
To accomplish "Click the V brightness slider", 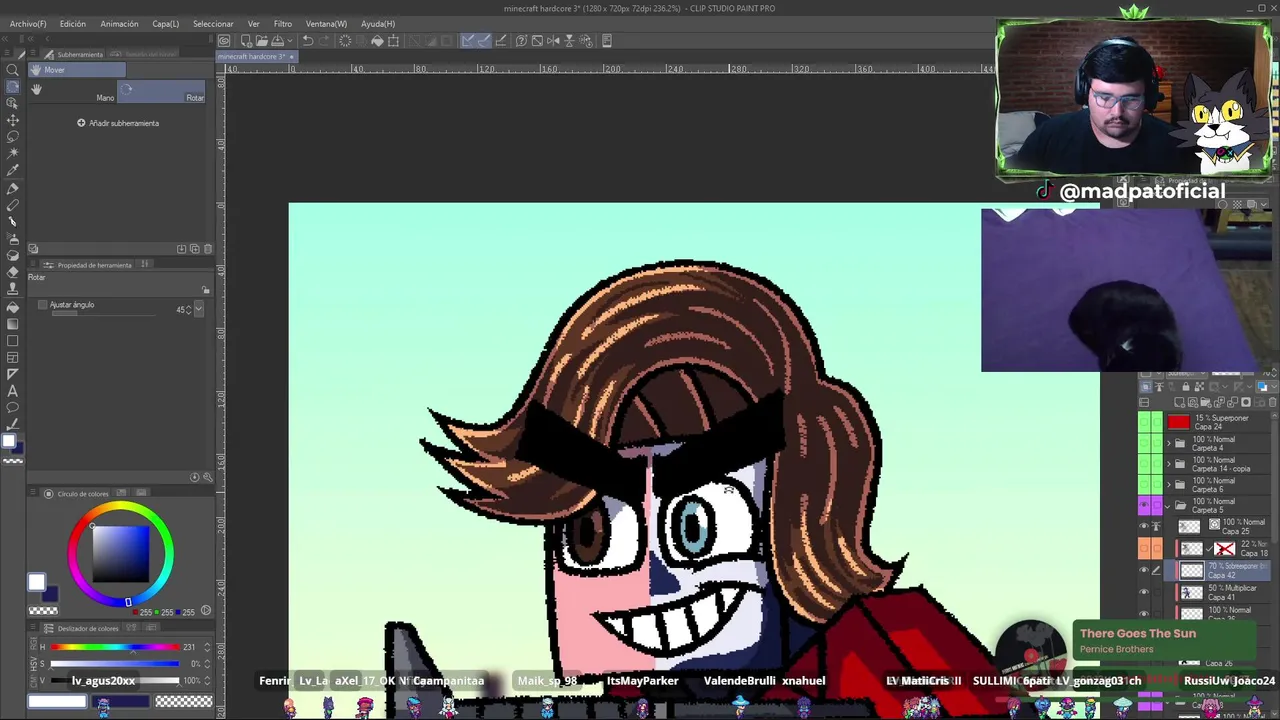I will [x=115, y=680].
